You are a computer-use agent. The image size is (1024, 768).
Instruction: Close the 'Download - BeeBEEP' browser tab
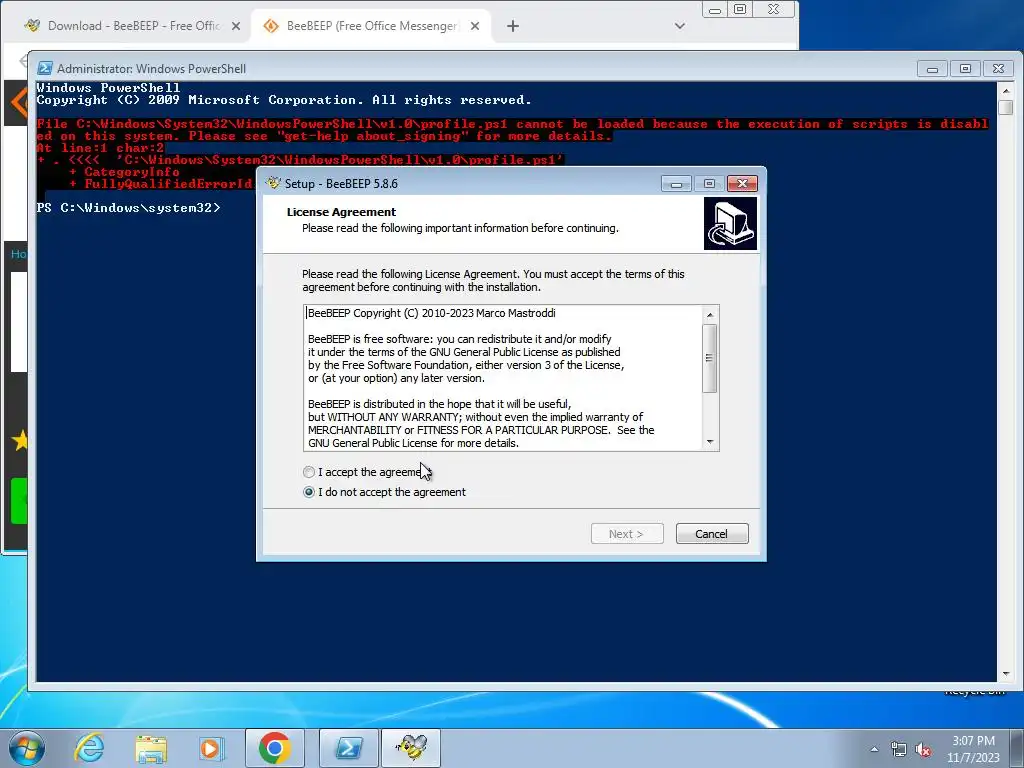(x=236, y=26)
